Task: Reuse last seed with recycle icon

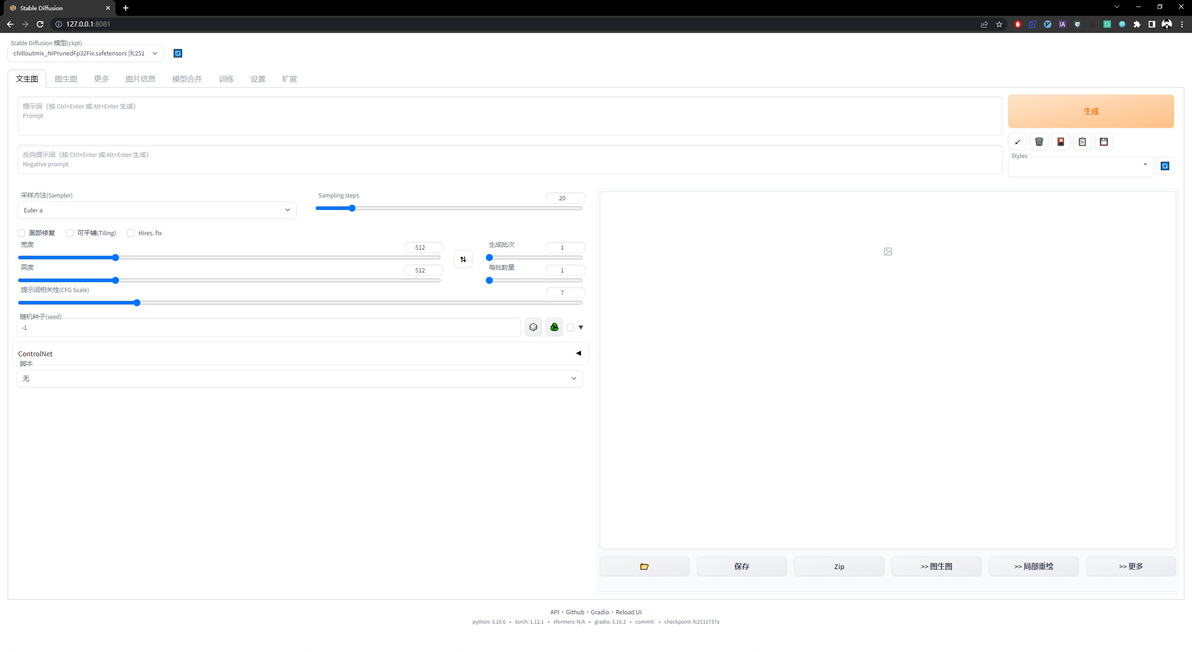Action: [554, 328]
